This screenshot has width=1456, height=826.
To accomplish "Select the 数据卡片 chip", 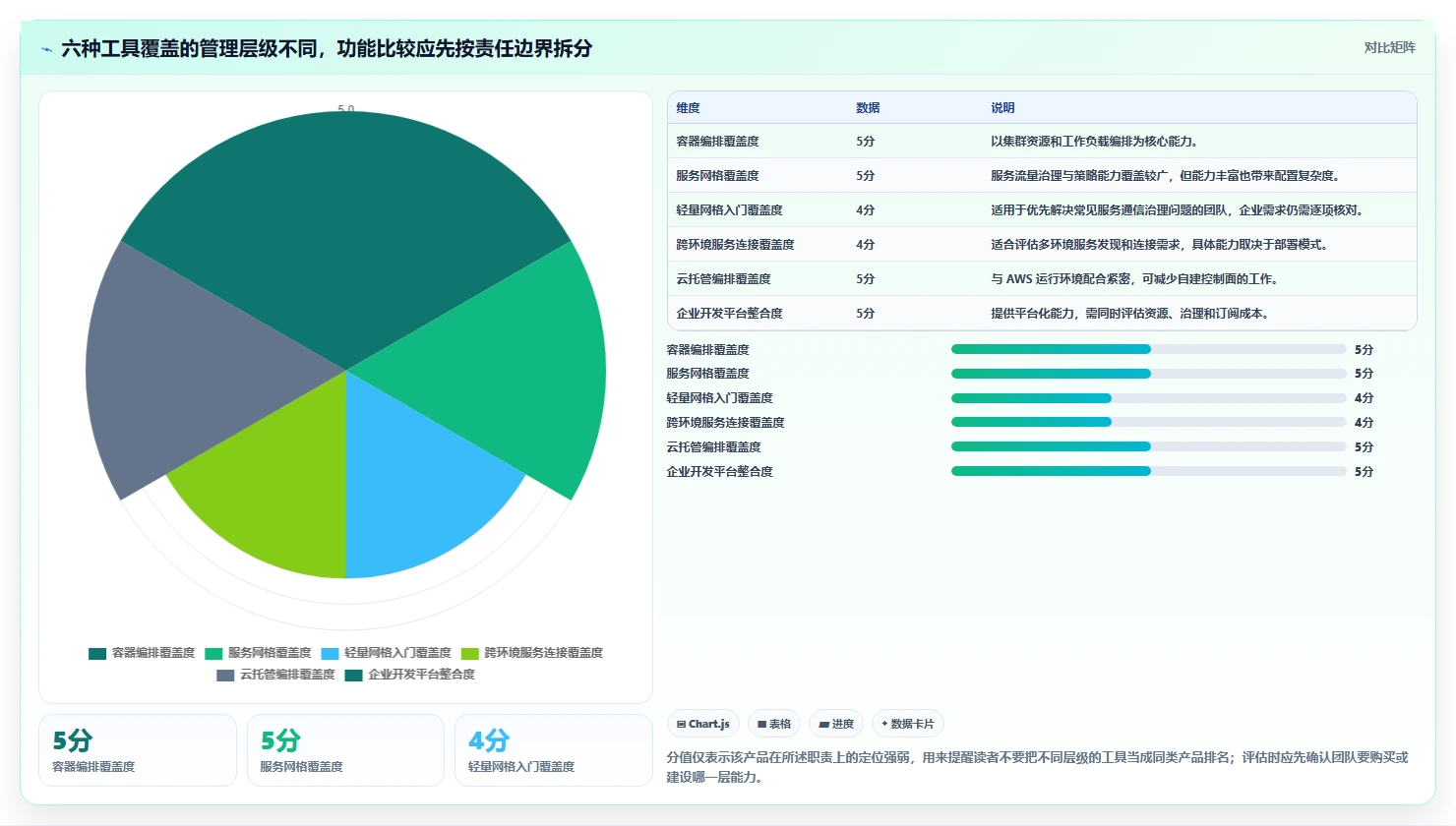I will click(x=908, y=724).
